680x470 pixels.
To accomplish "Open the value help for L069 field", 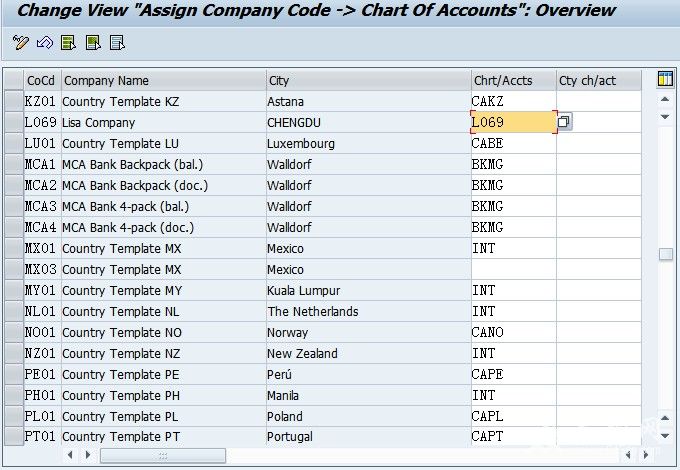I will coord(563,122).
